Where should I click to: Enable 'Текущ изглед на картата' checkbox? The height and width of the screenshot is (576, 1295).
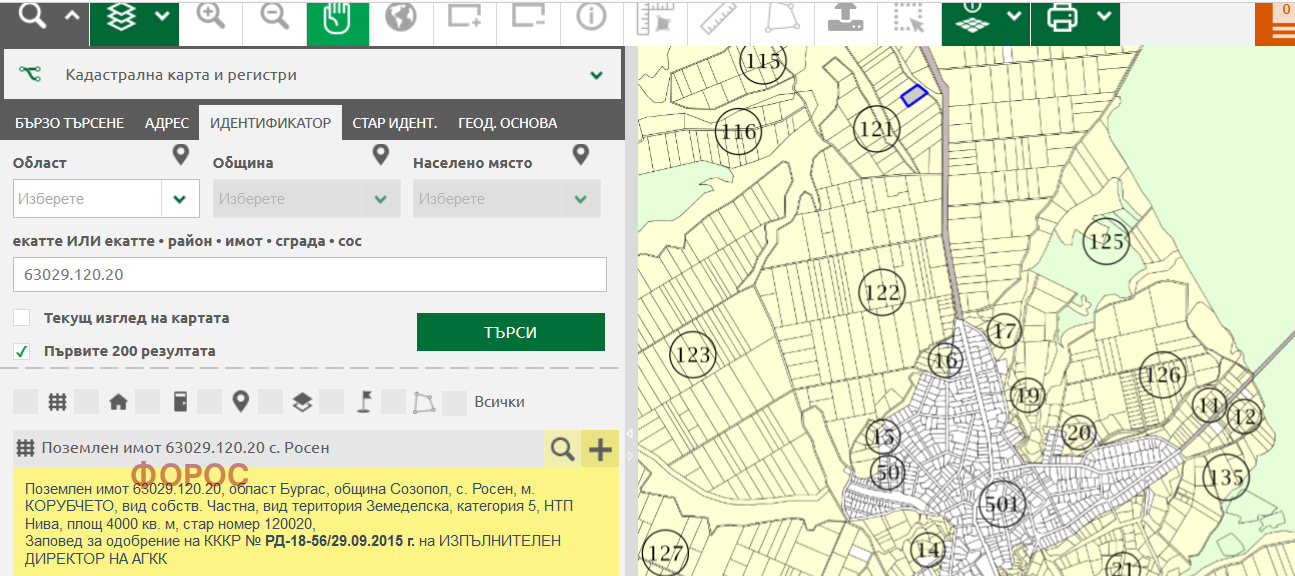click(22, 318)
